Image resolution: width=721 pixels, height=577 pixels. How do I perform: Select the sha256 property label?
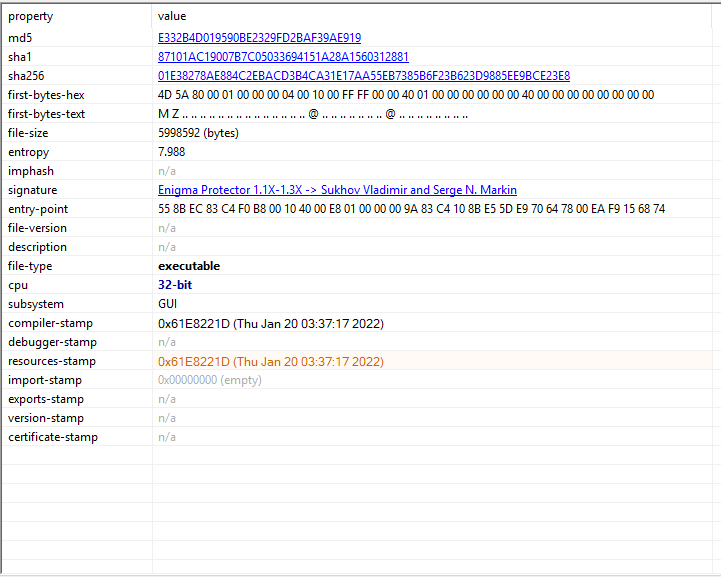pos(26,76)
